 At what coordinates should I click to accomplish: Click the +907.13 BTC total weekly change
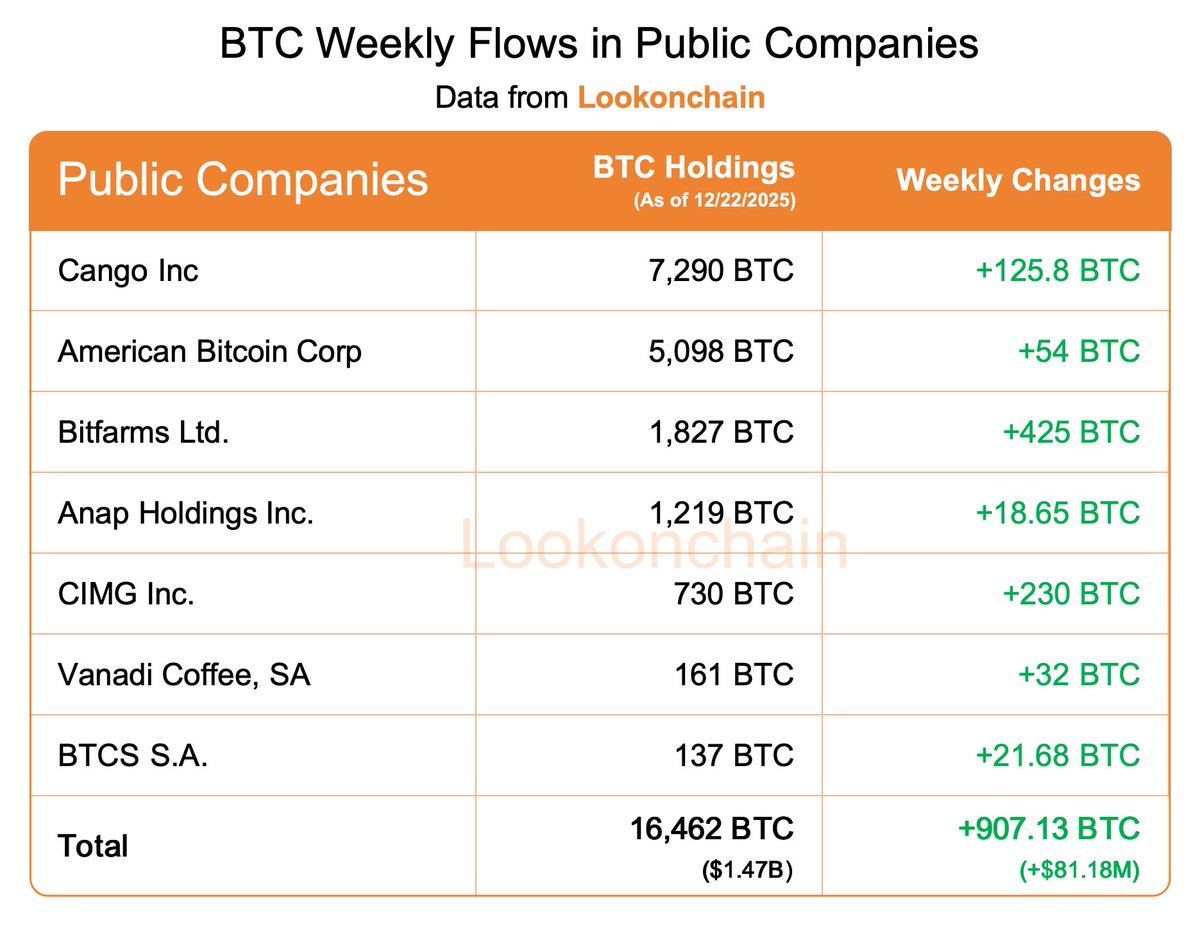pos(1048,829)
